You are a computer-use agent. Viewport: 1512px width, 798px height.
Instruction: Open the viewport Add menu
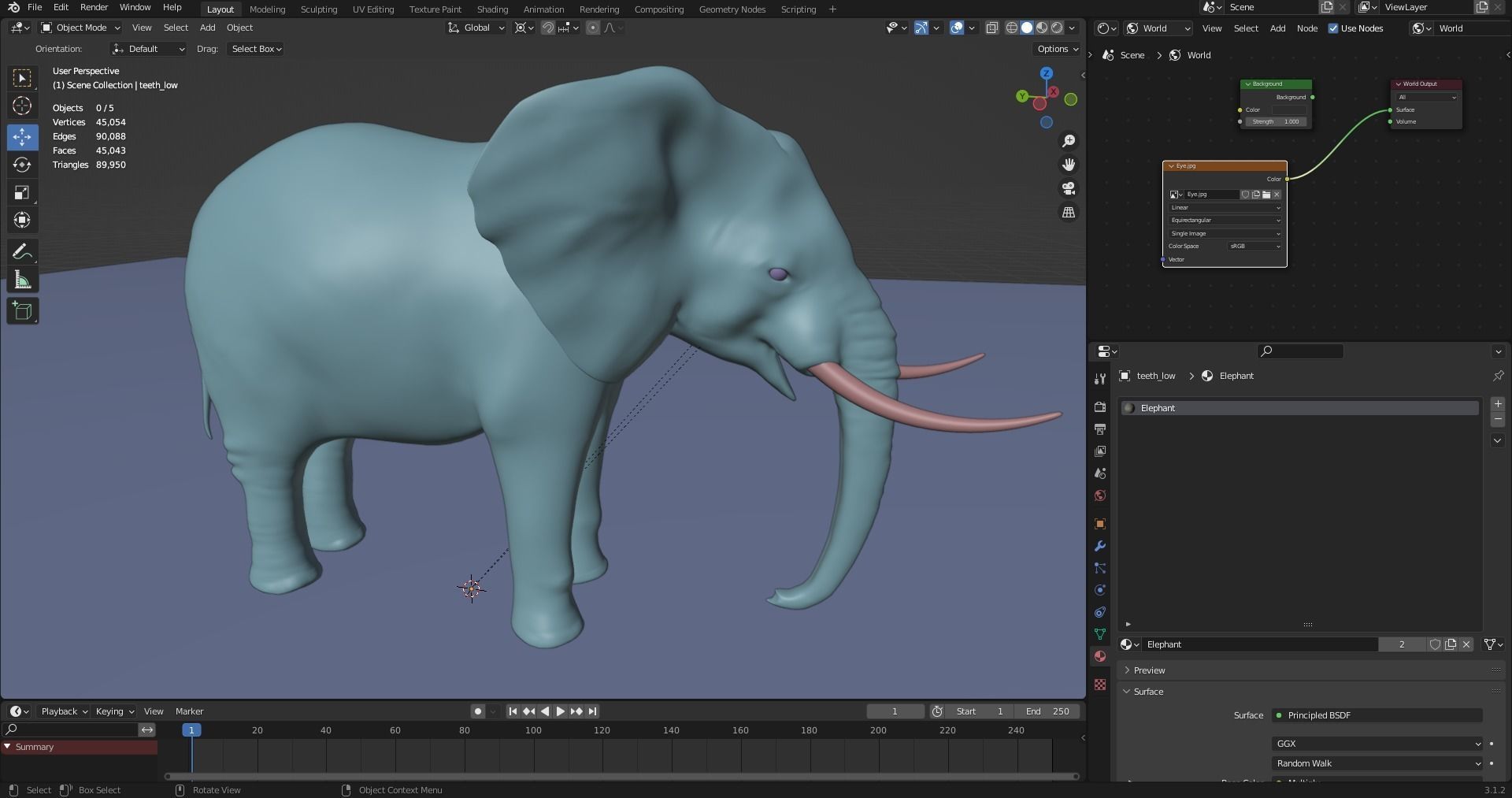click(207, 28)
